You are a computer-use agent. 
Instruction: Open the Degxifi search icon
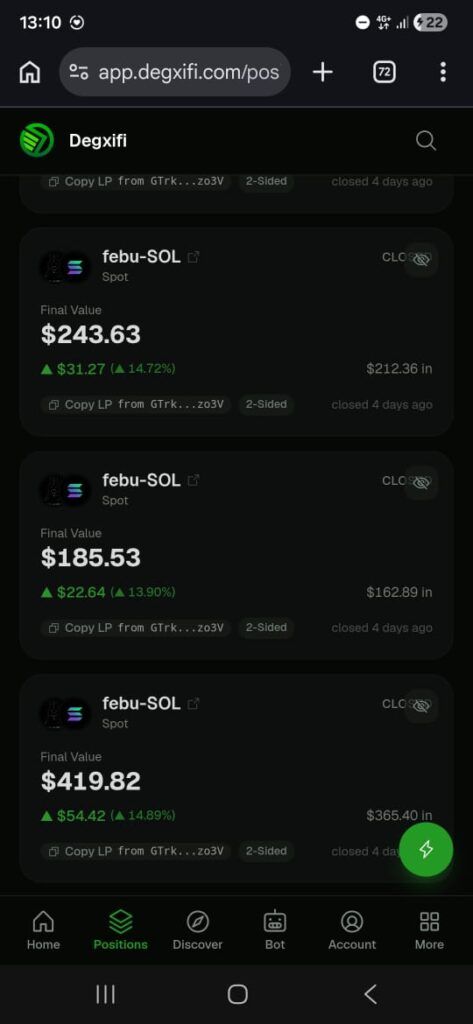point(425,140)
